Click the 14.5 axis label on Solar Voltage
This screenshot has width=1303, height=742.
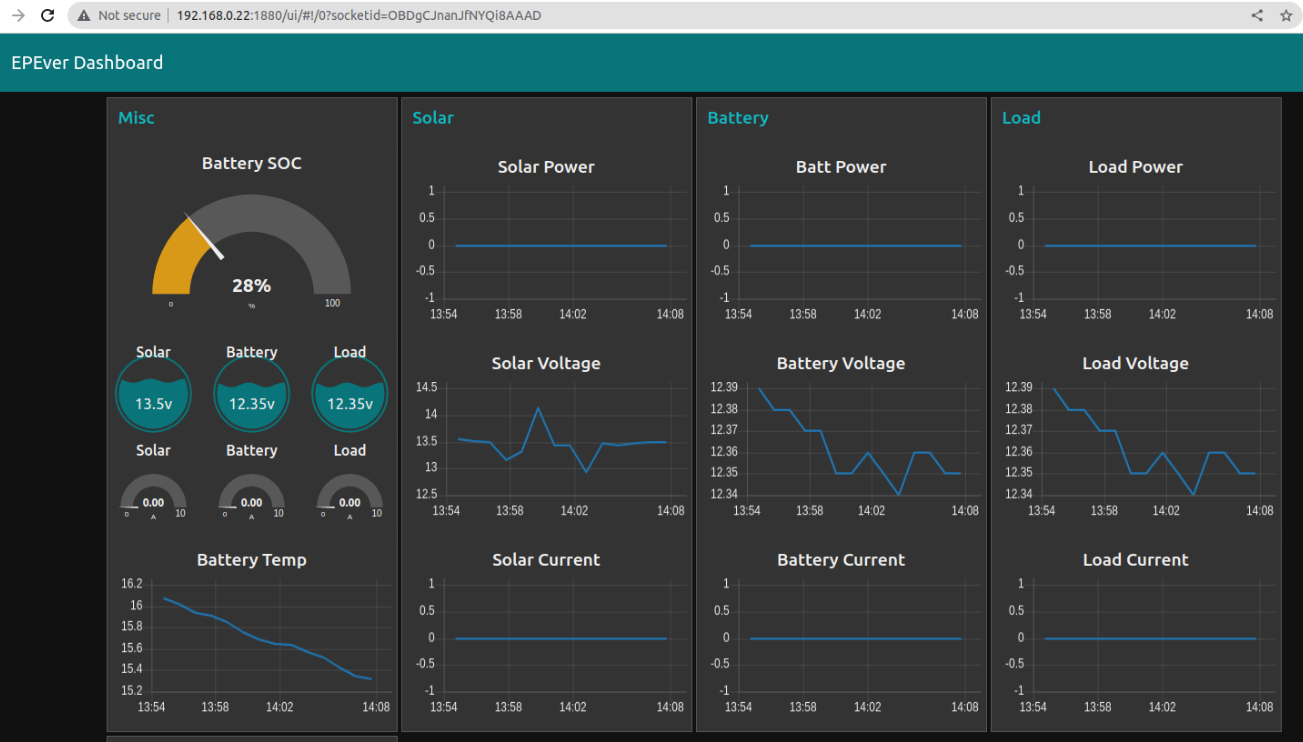tap(426, 387)
